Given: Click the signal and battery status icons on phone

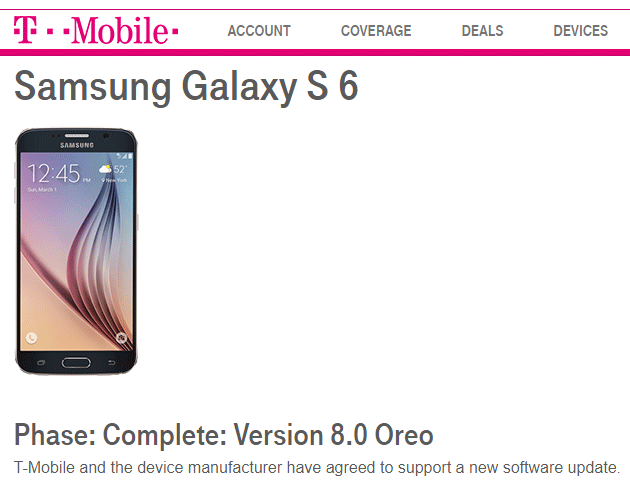Looking at the screenshot, I should (125, 156).
